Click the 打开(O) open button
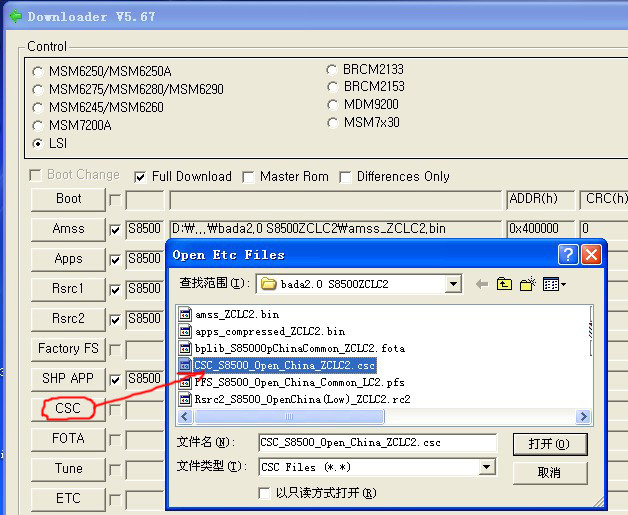The image size is (628, 515). click(x=550, y=444)
